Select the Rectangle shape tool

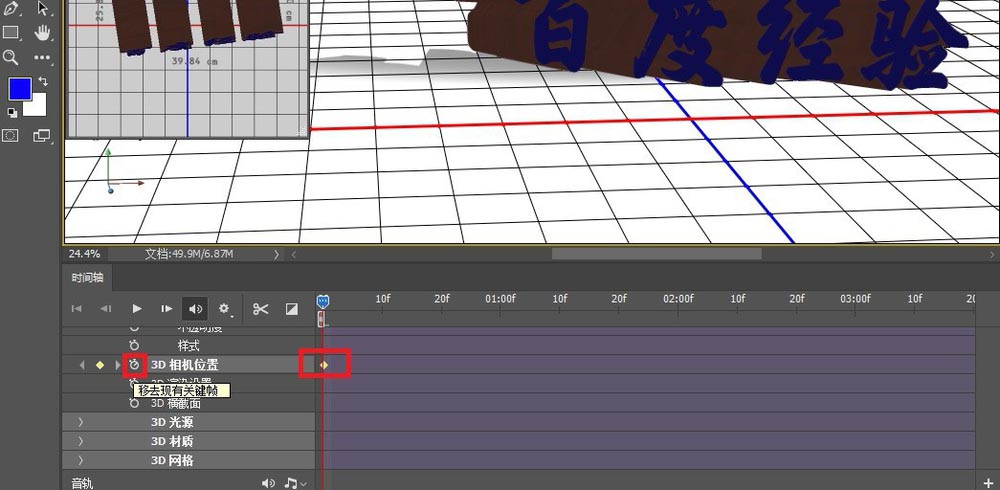tap(10, 32)
